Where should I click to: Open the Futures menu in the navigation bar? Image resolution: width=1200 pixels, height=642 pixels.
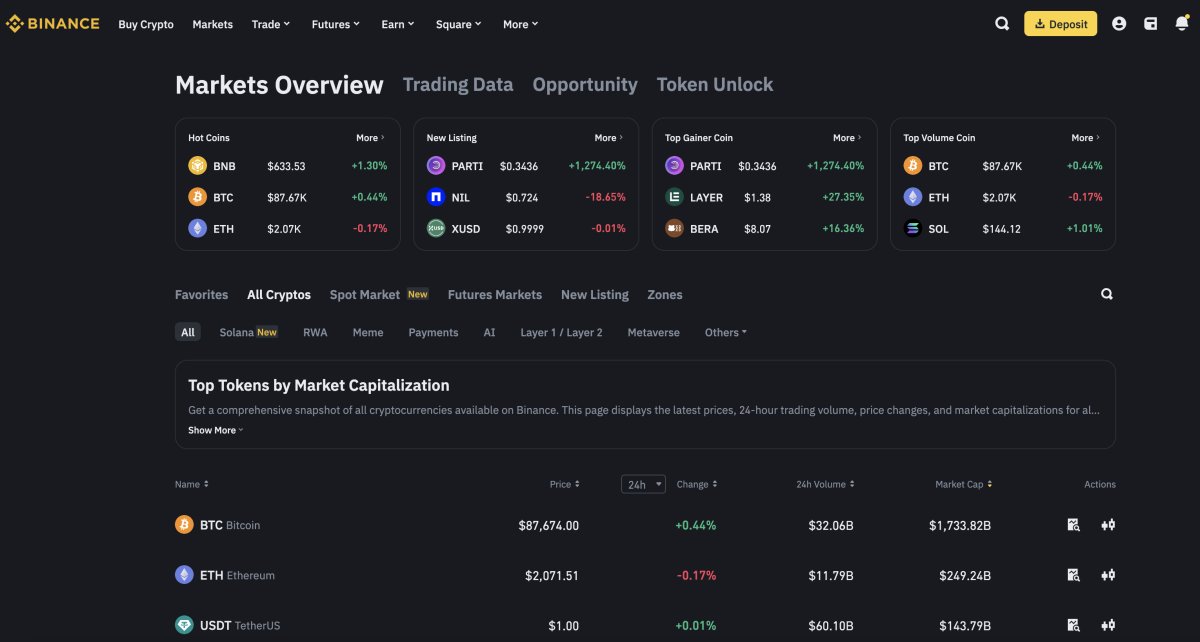click(x=336, y=24)
